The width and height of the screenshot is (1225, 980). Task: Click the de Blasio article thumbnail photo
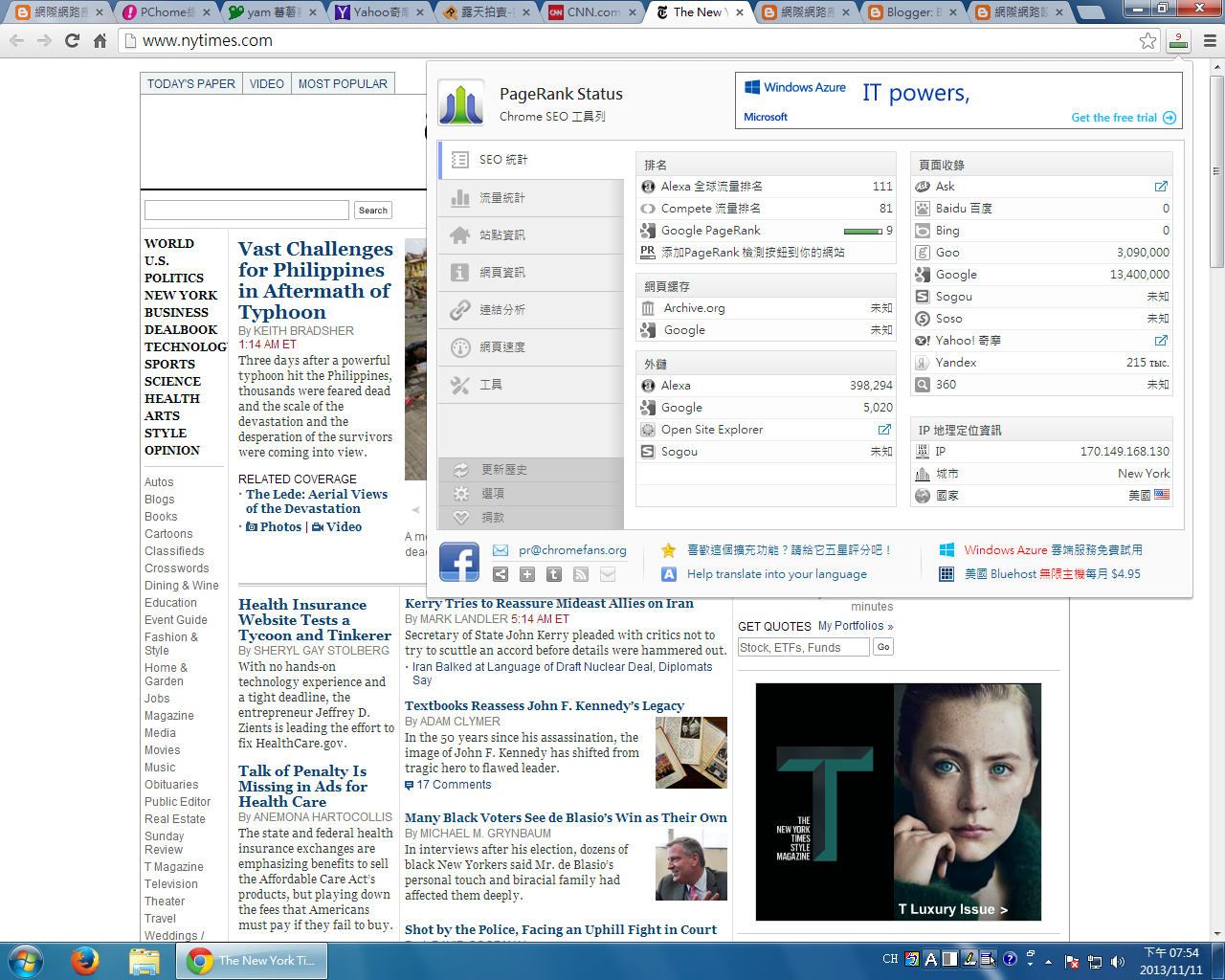point(691,865)
